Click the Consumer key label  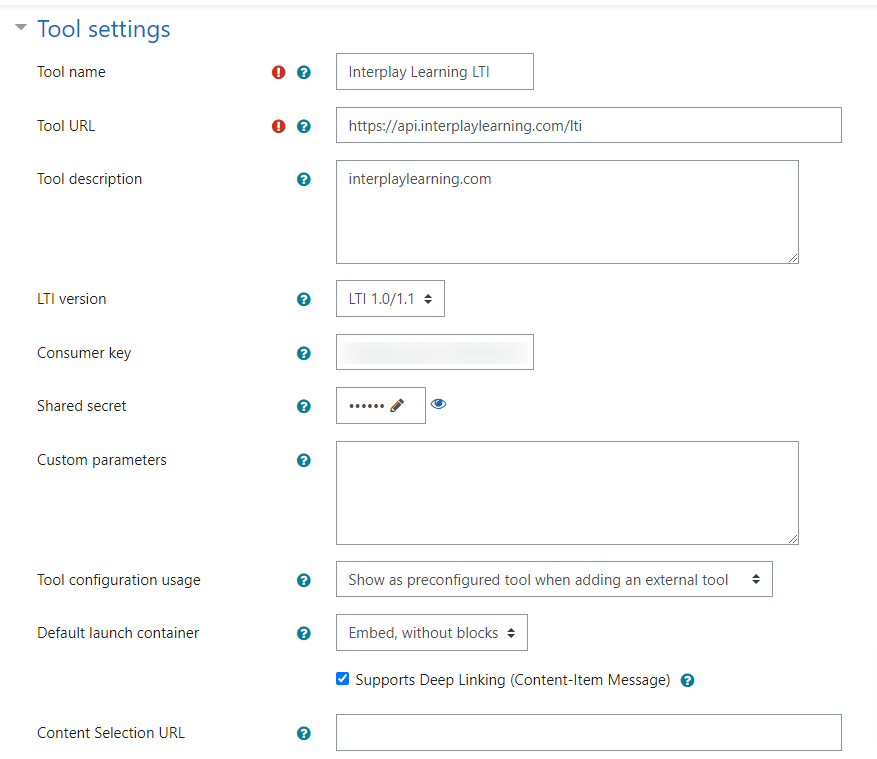84,353
